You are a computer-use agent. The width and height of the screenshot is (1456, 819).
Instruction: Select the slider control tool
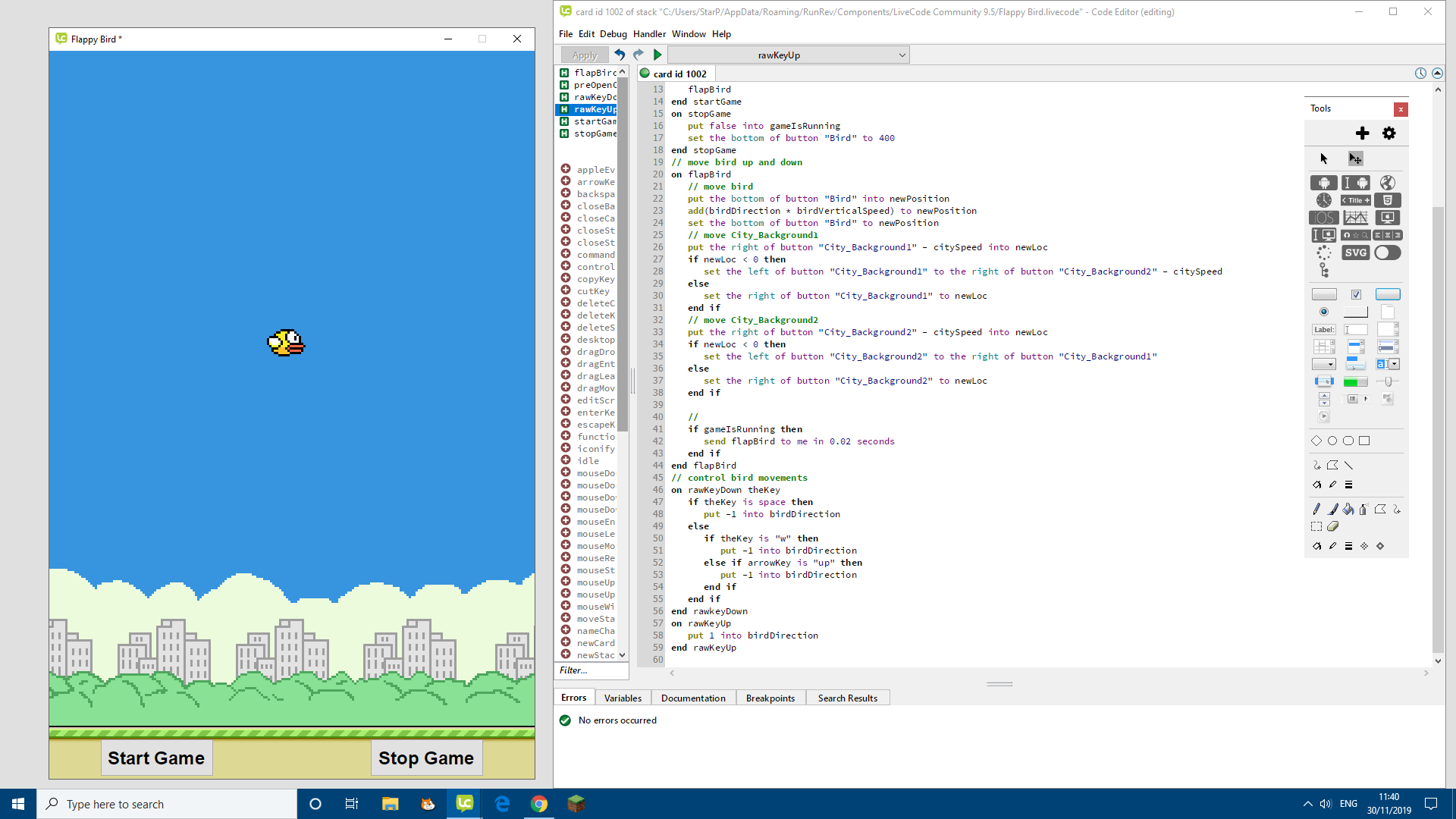(1388, 381)
